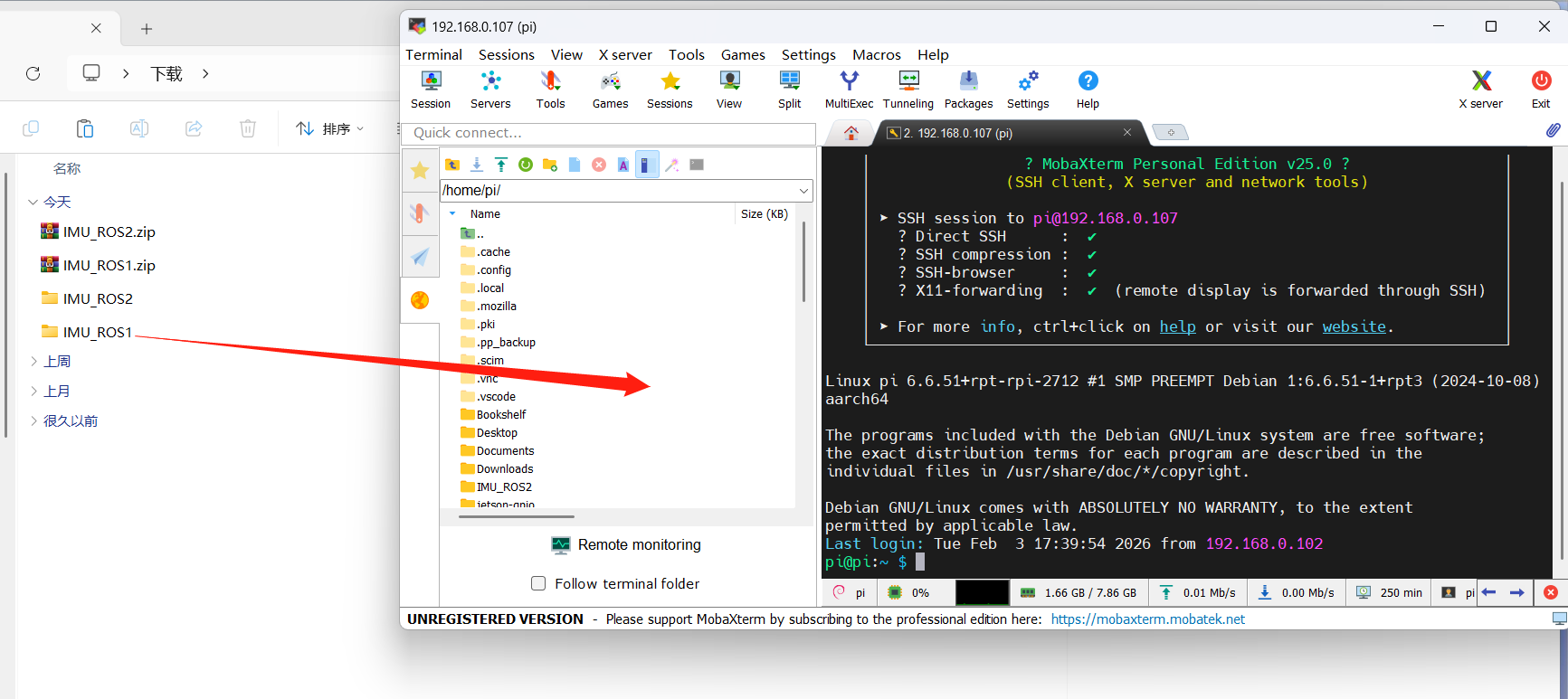Click the website link in terminal
Image resolution: width=1568 pixels, height=699 pixels.
click(x=1354, y=326)
